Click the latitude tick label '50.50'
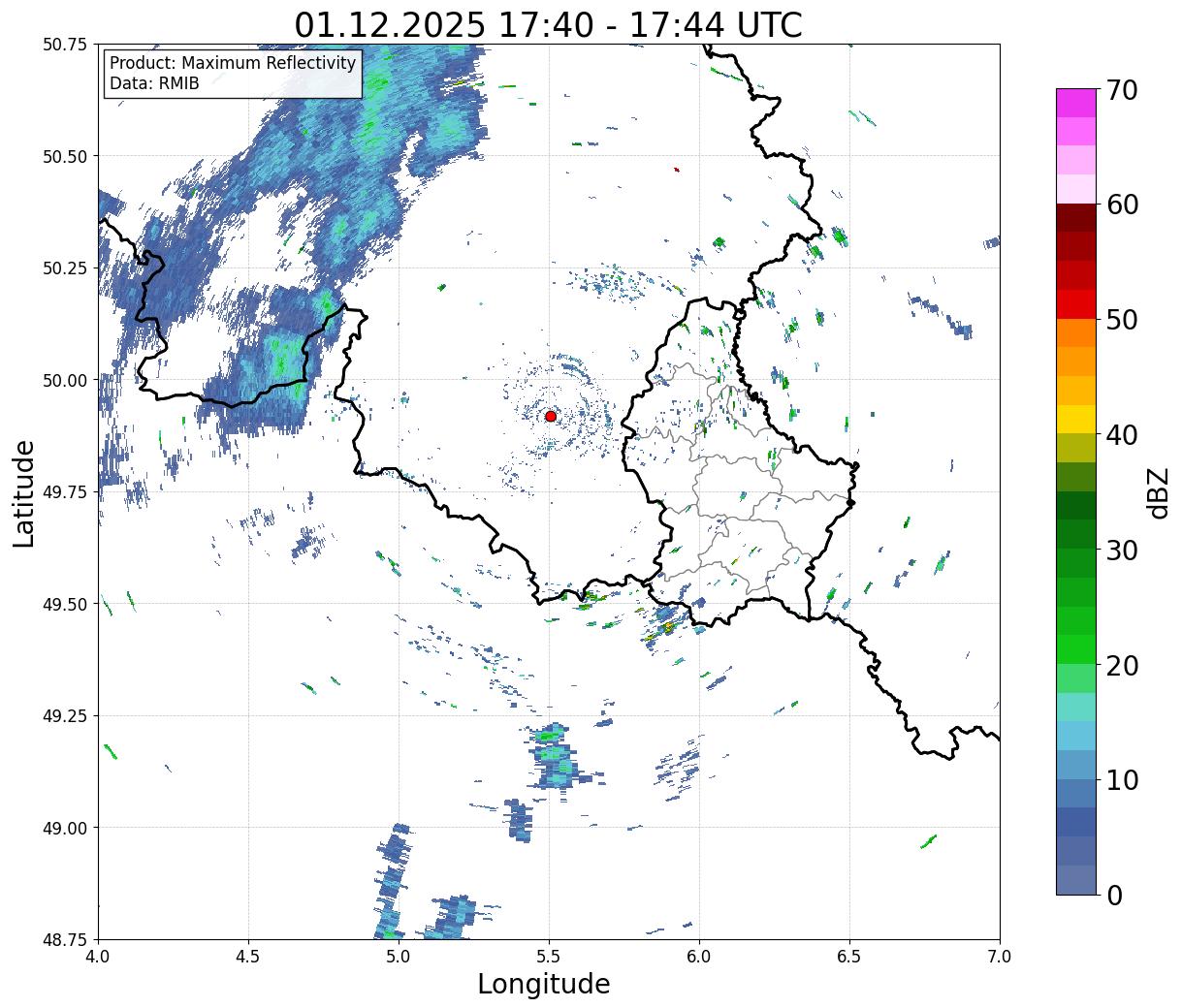This screenshot has height=1008, width=1182. pos(64,156)
